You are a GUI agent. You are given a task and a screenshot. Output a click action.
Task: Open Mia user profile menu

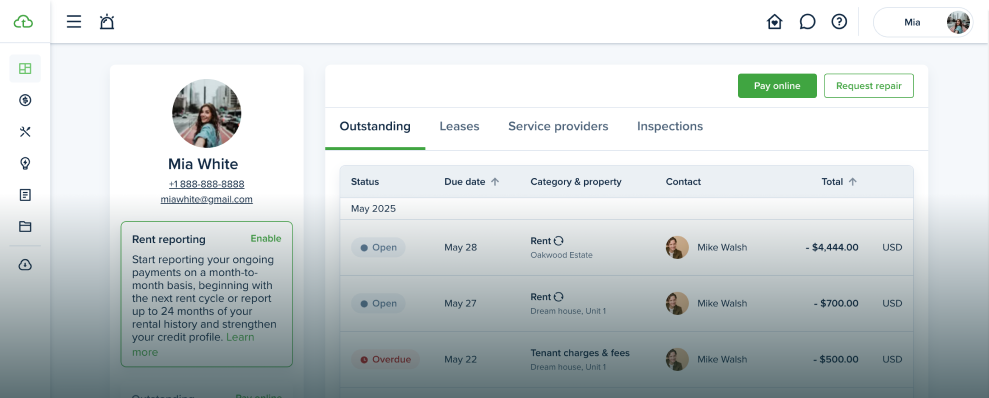tap(923, 22)
